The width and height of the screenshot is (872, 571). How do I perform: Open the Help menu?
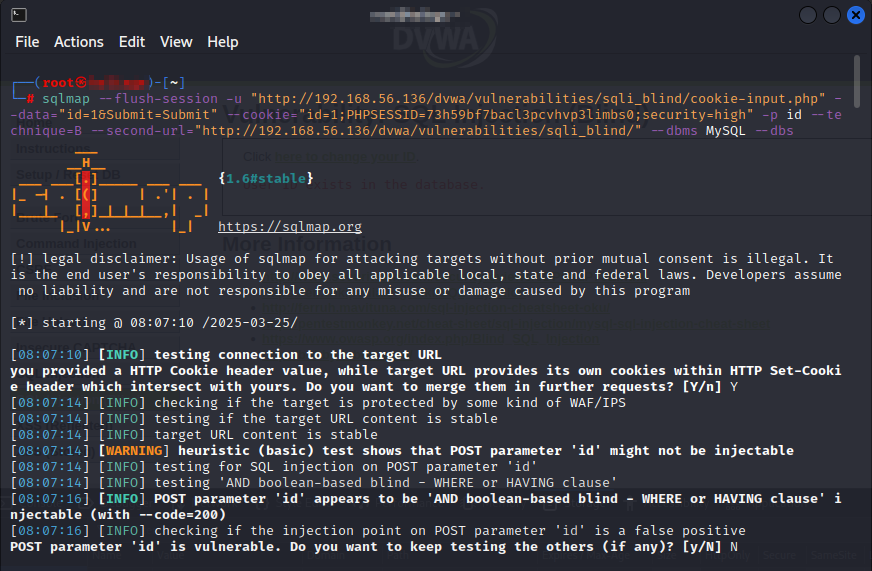point(222,42)
